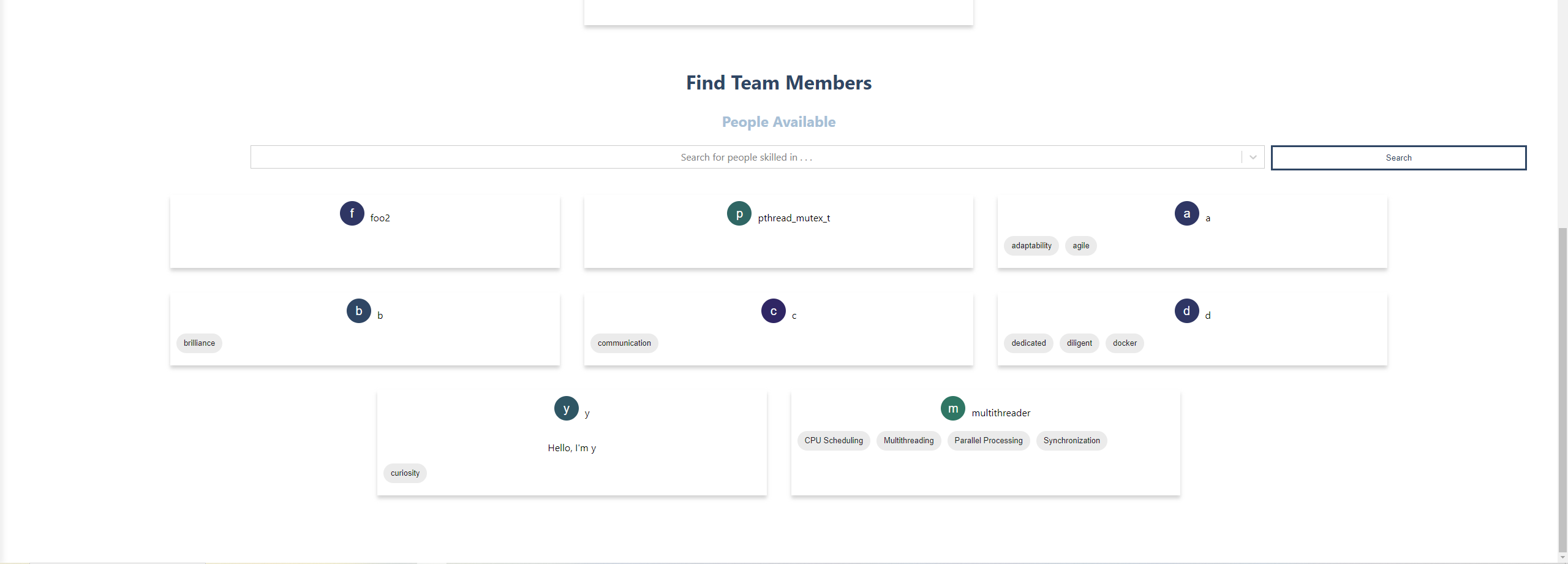Select d's avatar circle

coord(1186,311)
